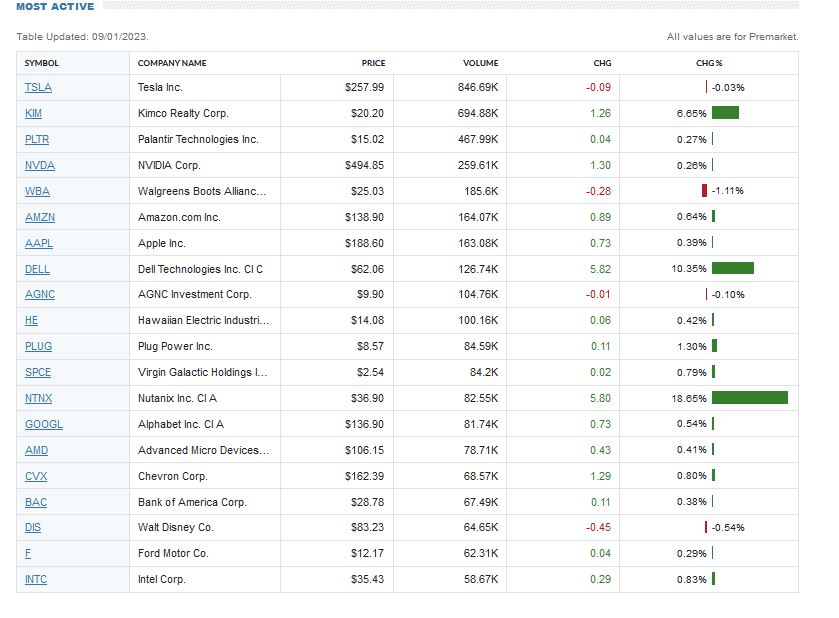
Task: Click the GOOGL symbol link
Action: point(44,424)
